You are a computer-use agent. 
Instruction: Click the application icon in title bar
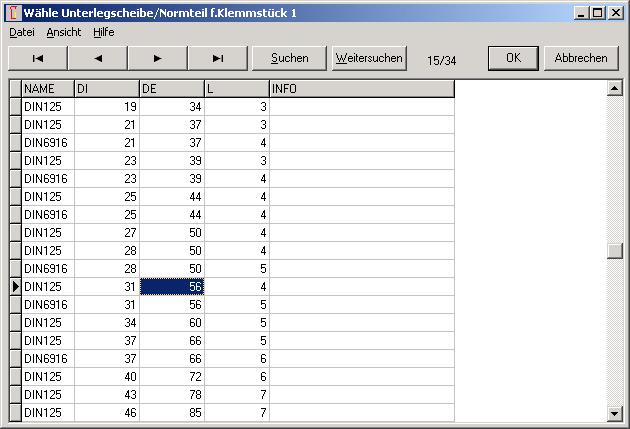(13, 12)
